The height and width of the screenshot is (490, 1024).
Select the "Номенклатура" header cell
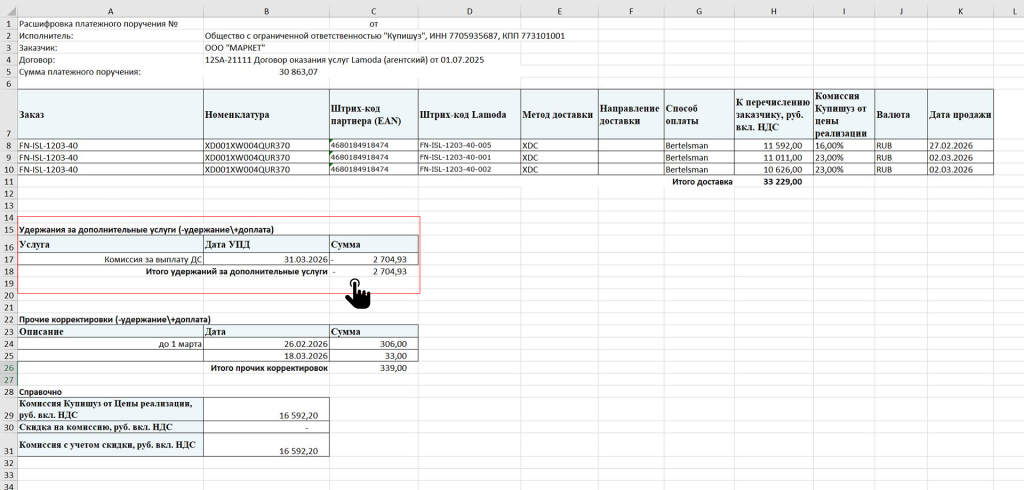pyautogui.click(x=266, y=115)
